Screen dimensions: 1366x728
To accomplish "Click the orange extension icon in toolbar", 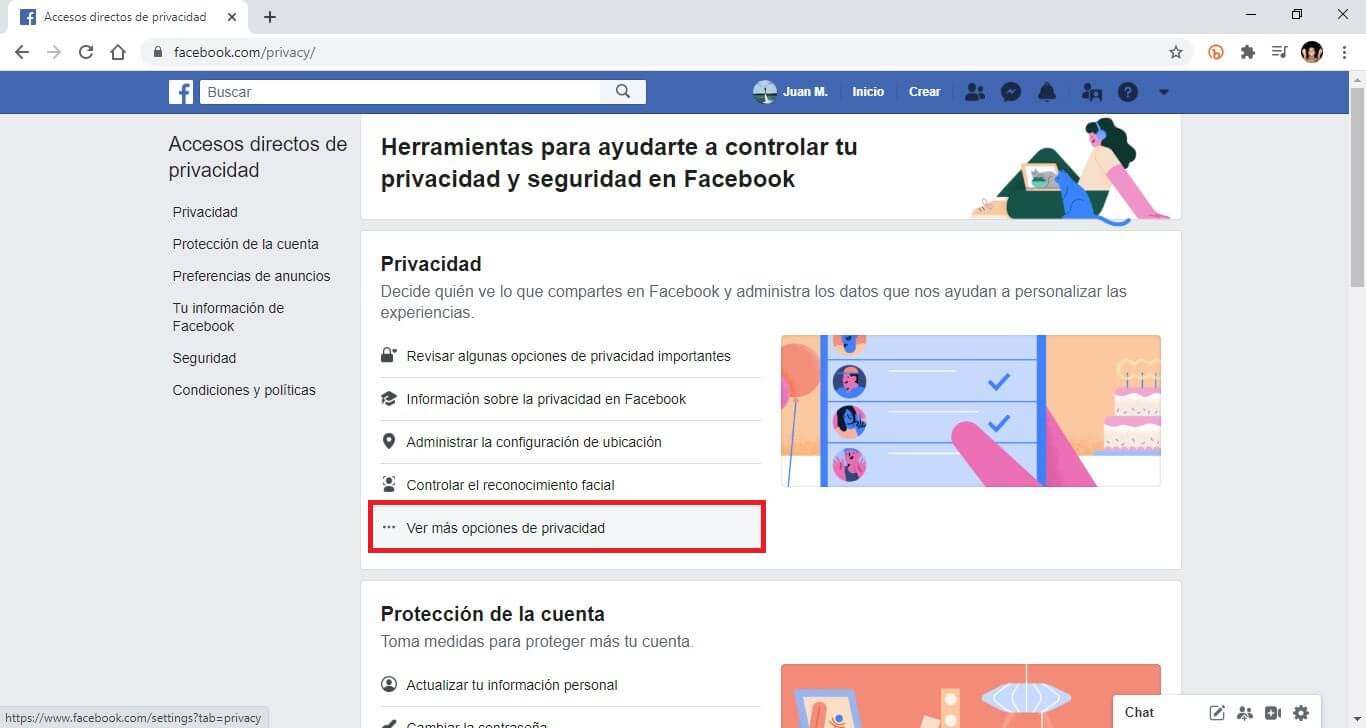I will coord(1216,52).
